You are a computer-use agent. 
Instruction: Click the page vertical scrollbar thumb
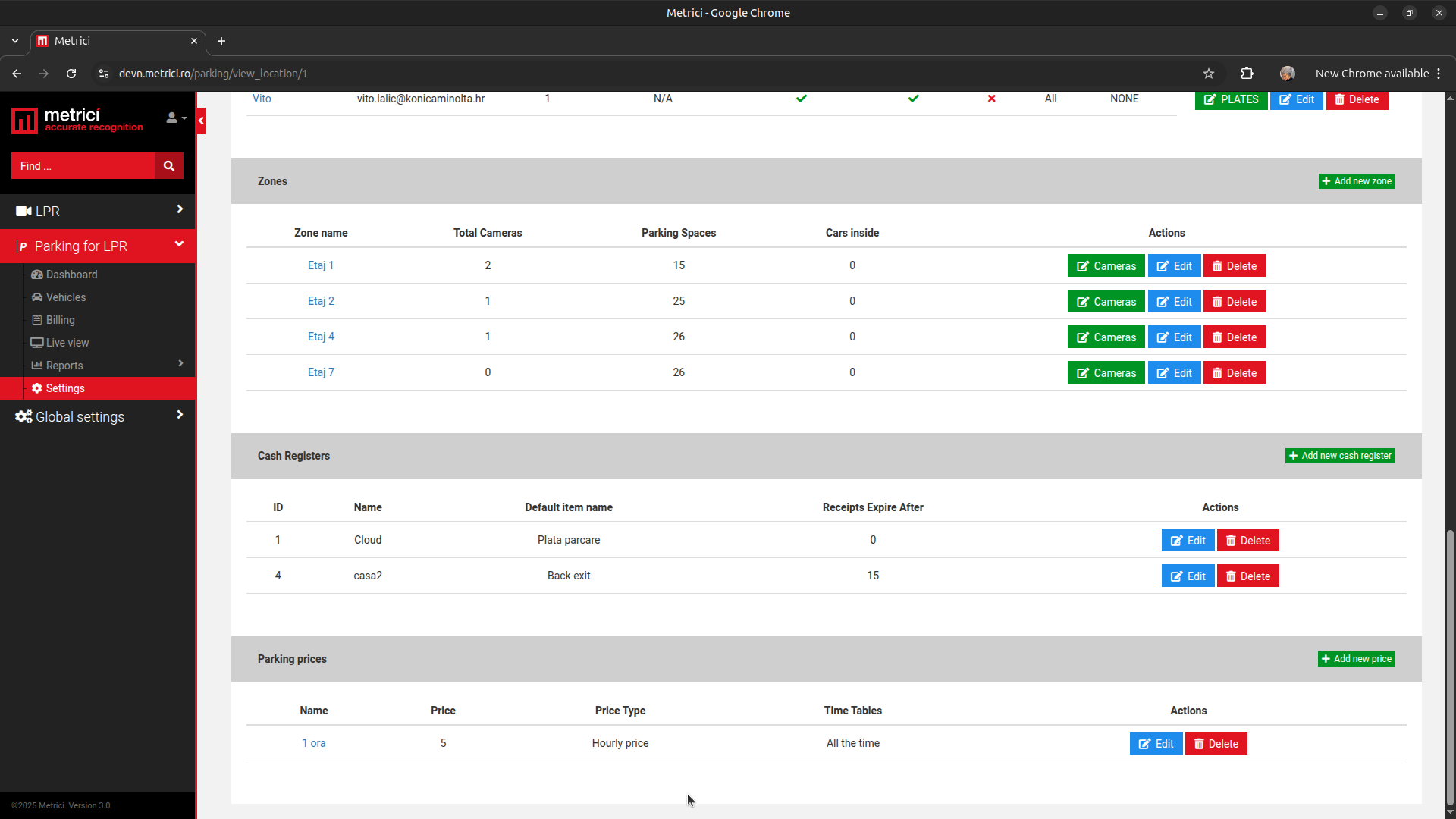[1450, 667]
